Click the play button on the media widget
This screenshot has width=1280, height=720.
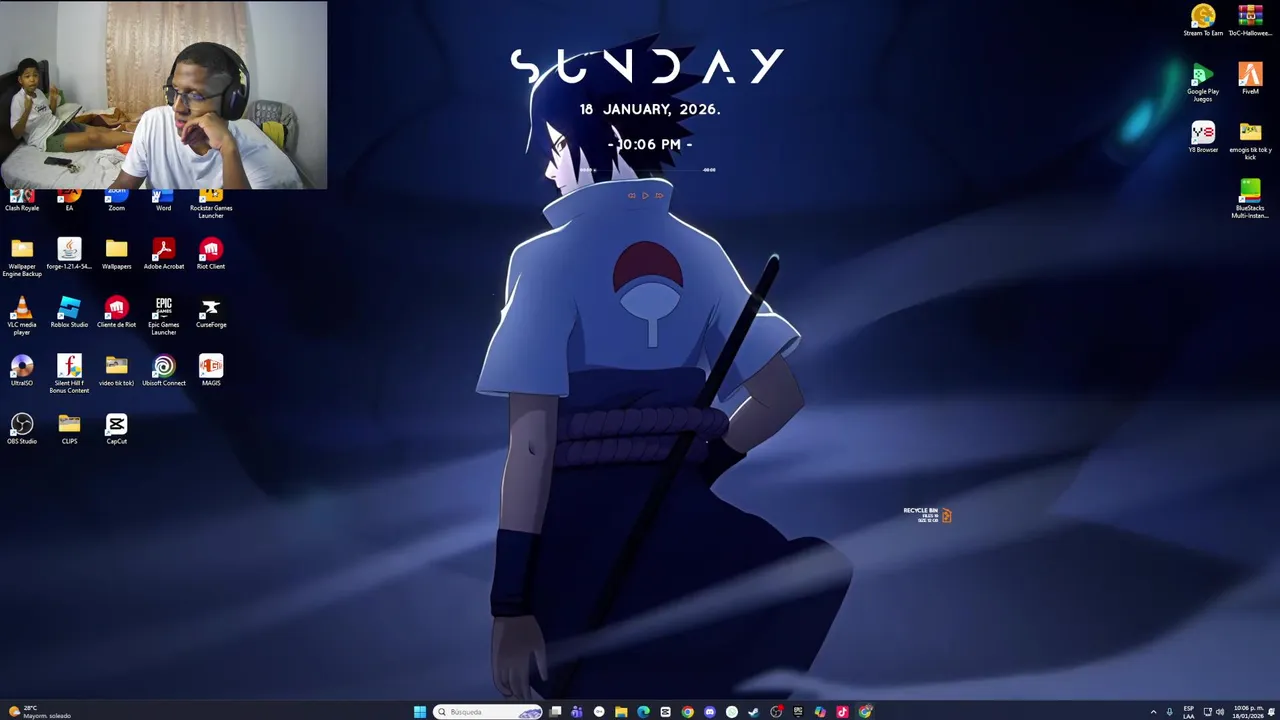645,196
